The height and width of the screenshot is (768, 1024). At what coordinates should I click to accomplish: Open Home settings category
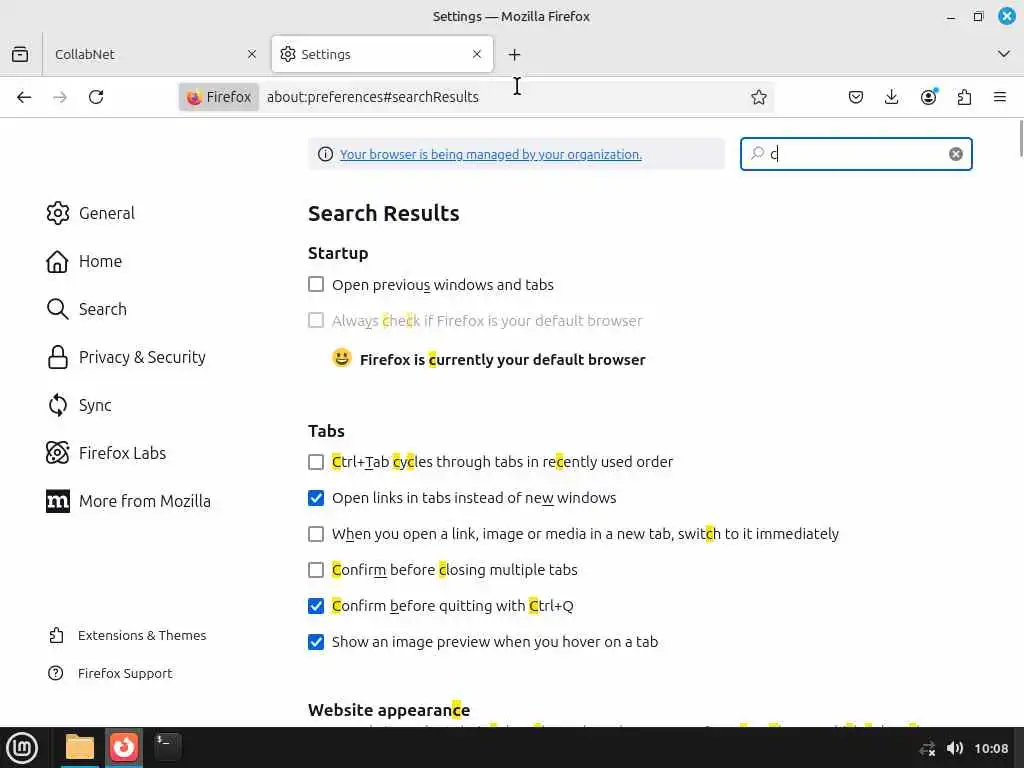[x=84, y=261]
